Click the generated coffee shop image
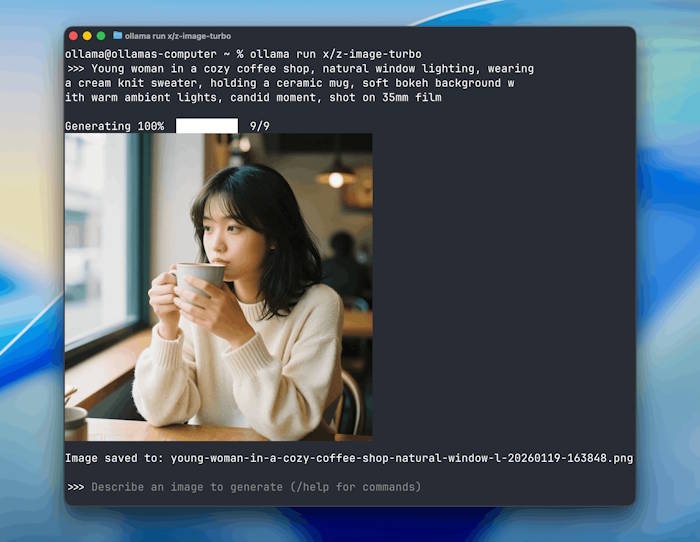Image resolution: width=700 pixels, height=542 pixels. coord(218,287)
